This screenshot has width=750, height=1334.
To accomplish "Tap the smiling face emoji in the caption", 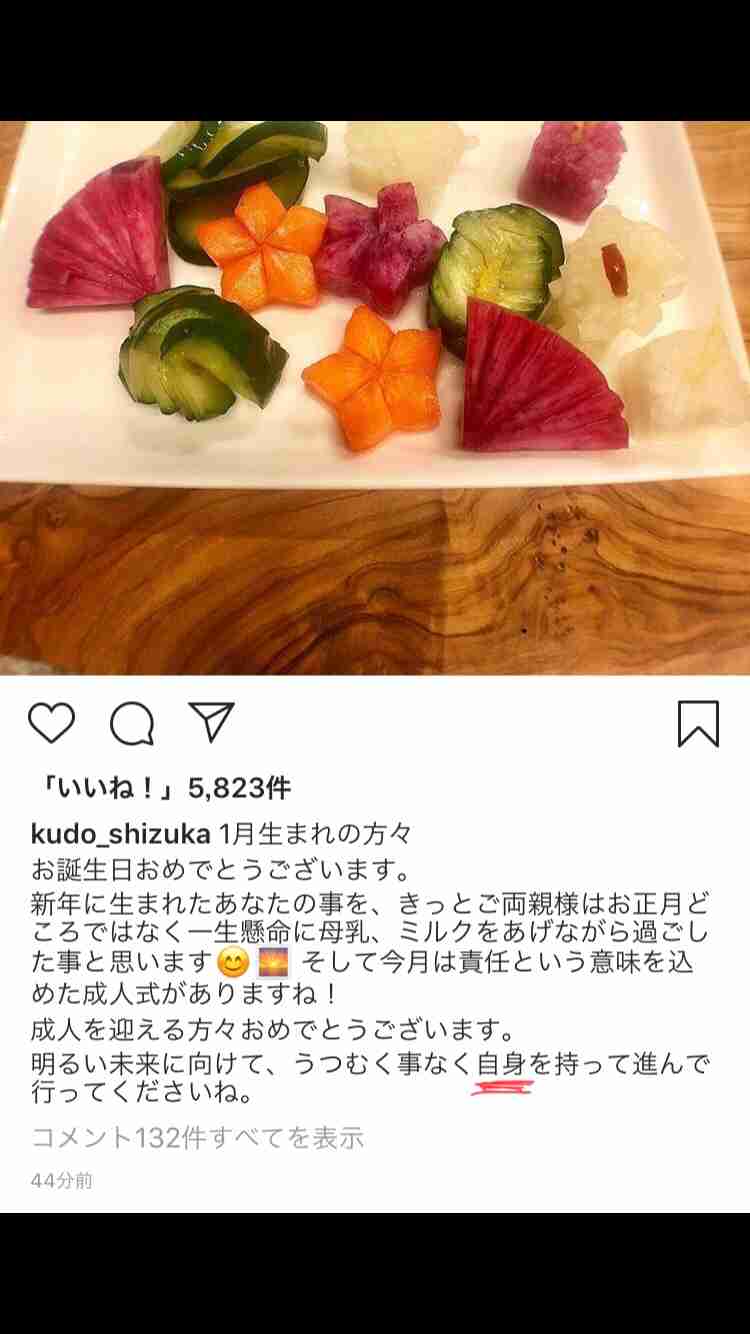I will (232, 964).
